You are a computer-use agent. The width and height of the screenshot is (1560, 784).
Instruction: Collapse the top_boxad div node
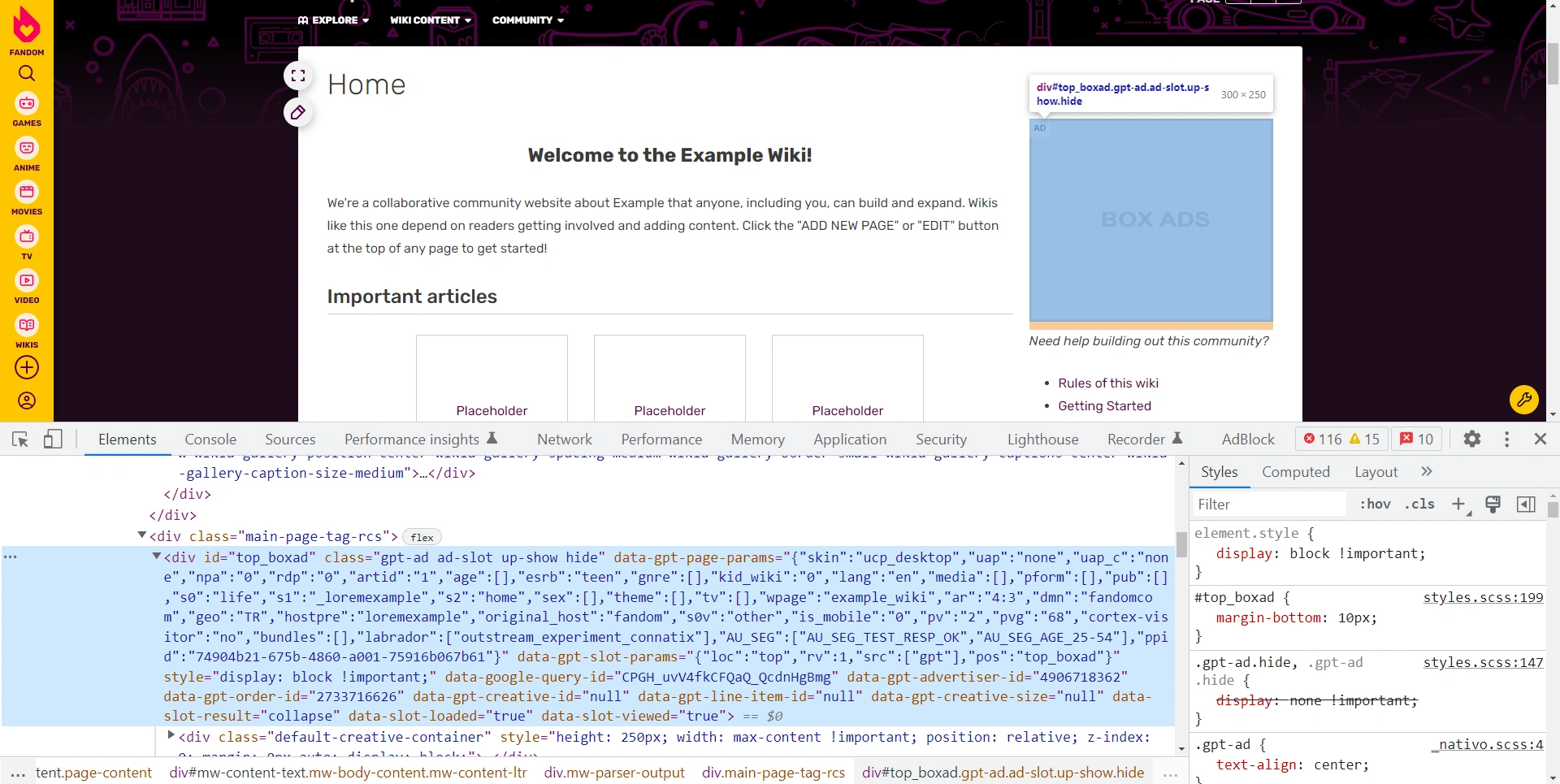157,557
